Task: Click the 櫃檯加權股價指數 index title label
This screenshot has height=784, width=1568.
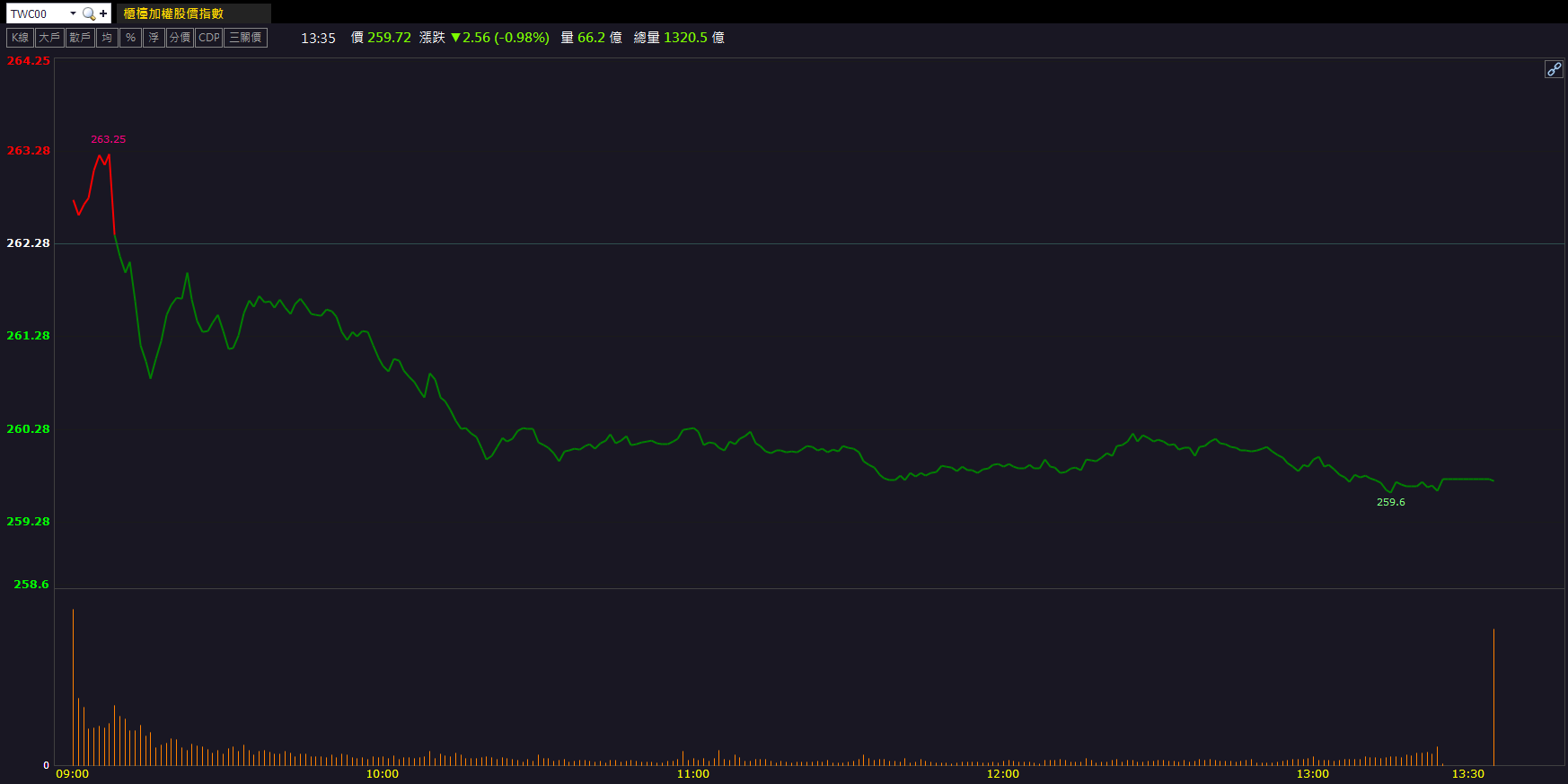Action: (x=173, y=13)
